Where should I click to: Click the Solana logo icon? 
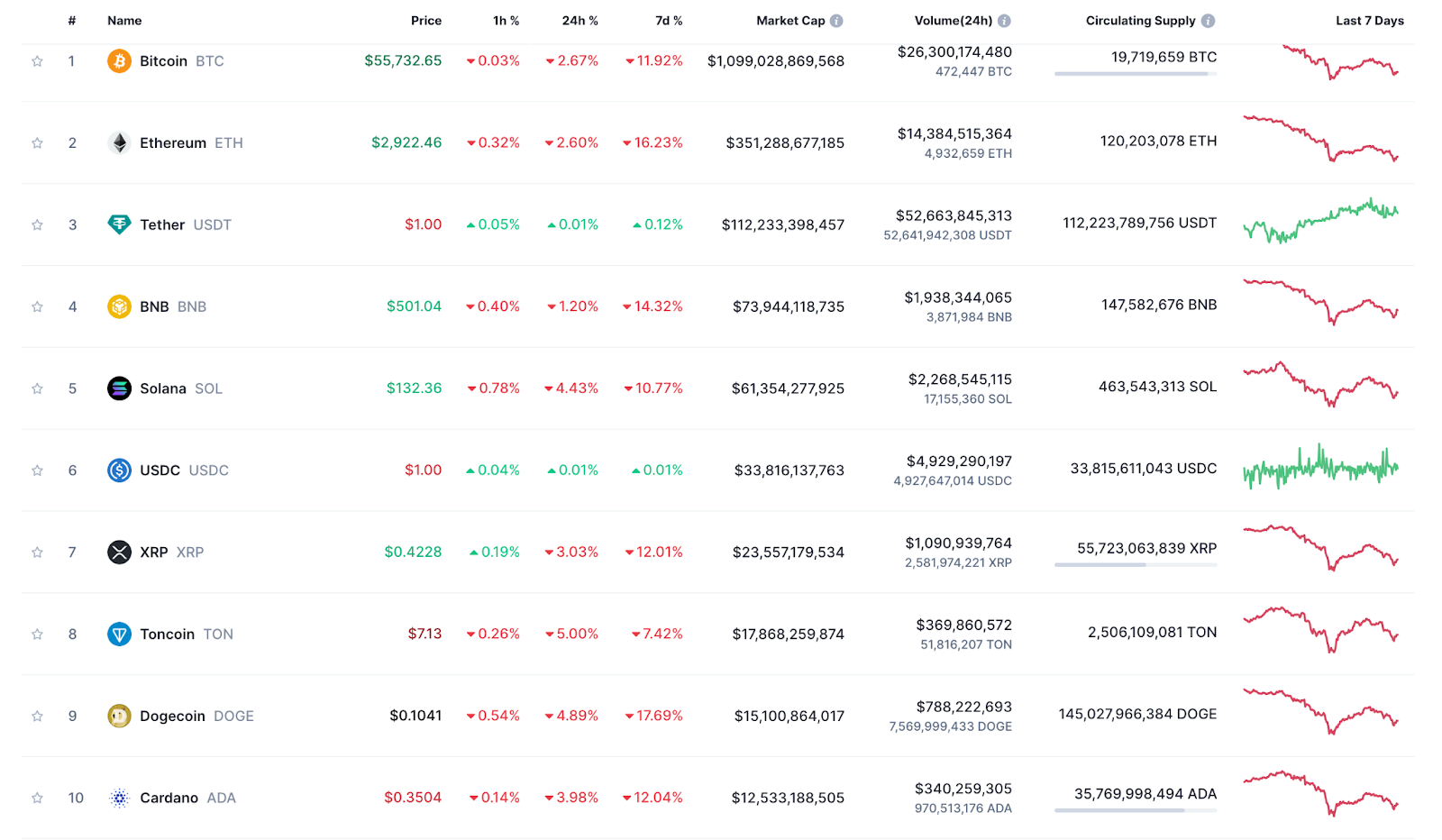119,388
